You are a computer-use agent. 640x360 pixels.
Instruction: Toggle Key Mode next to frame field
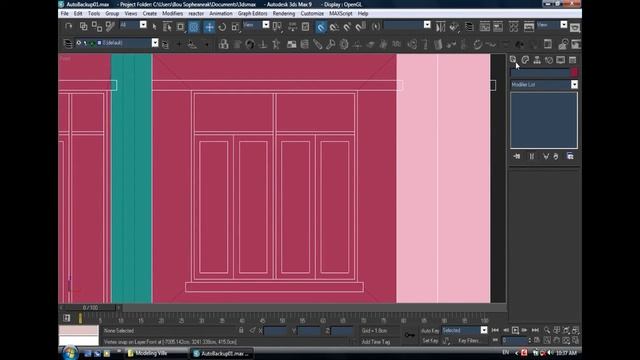pyautogui.click(x=496, y=340)
